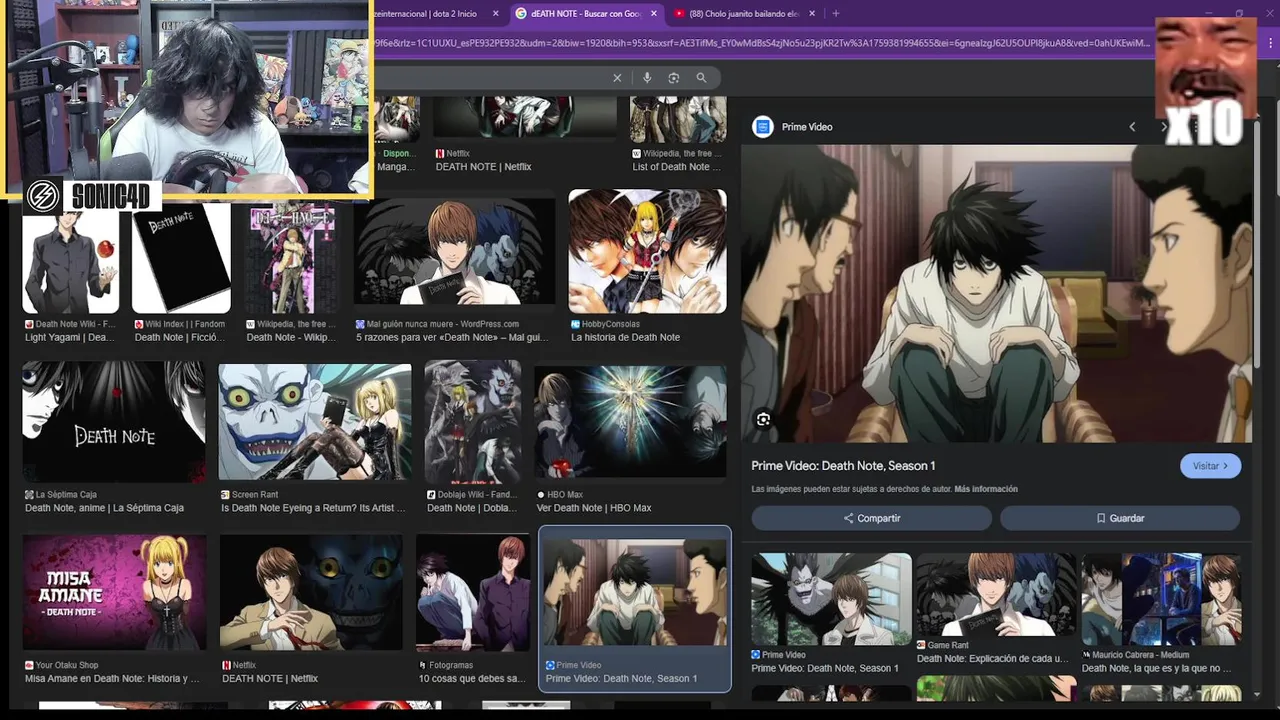The height and width of the screenshot is (720, 1280).
Task: Click the Compartir button
Action: [x=871, y=518]
